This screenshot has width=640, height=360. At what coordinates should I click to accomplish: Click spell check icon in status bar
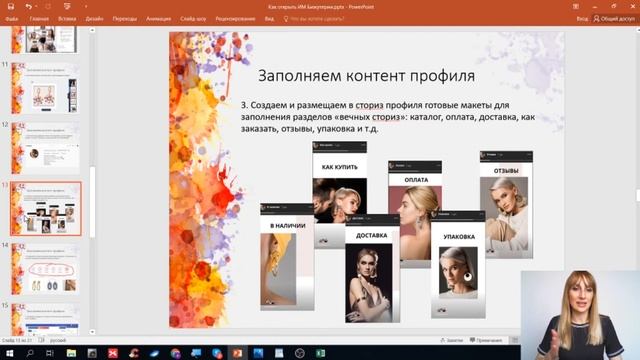[x=41, y=340]
